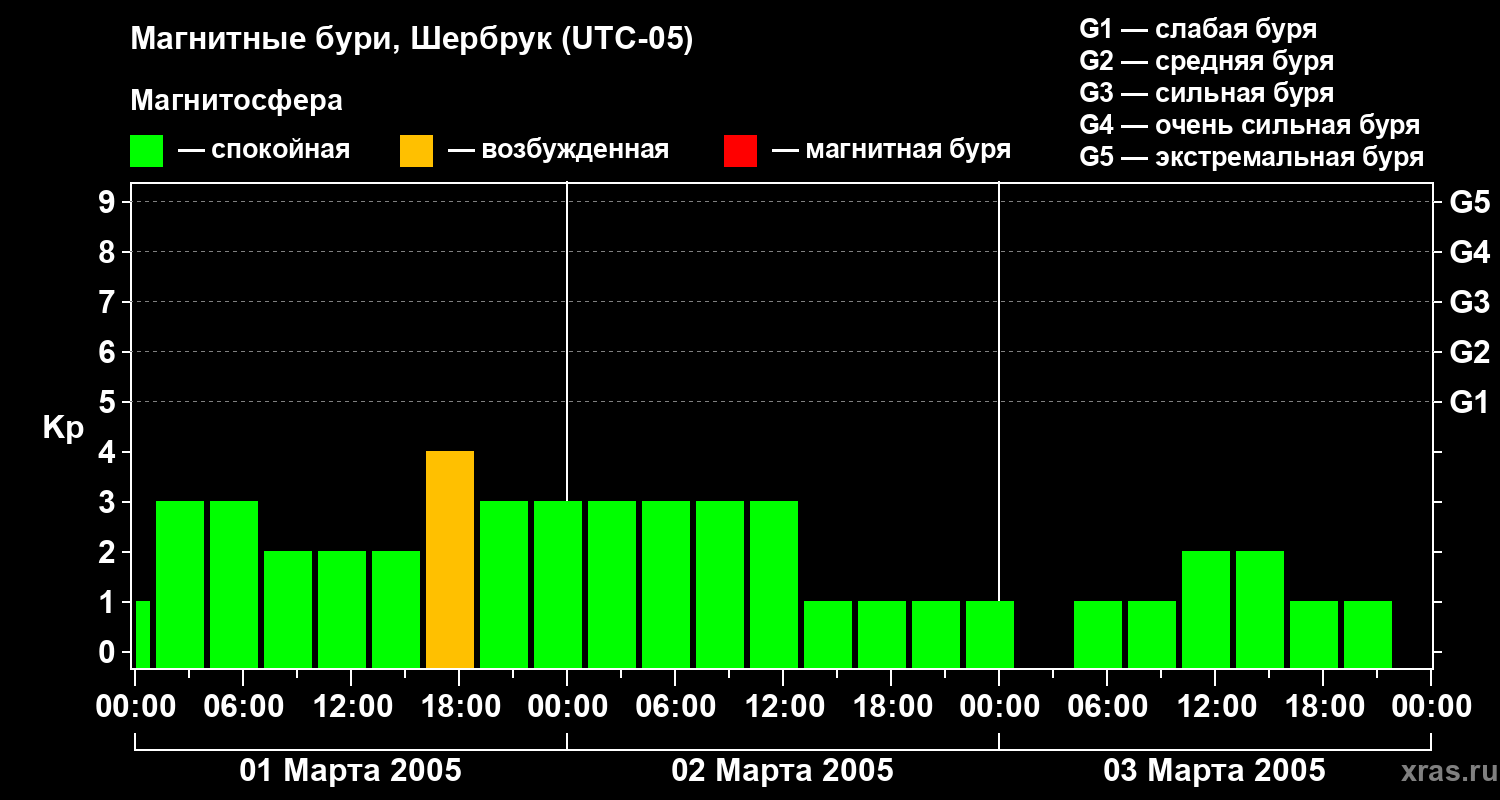Click the title "Магнитные бури, Шербрук (UTC-05)"
The height and width of the screenshot is (800, 1500).
click(411, 40)
